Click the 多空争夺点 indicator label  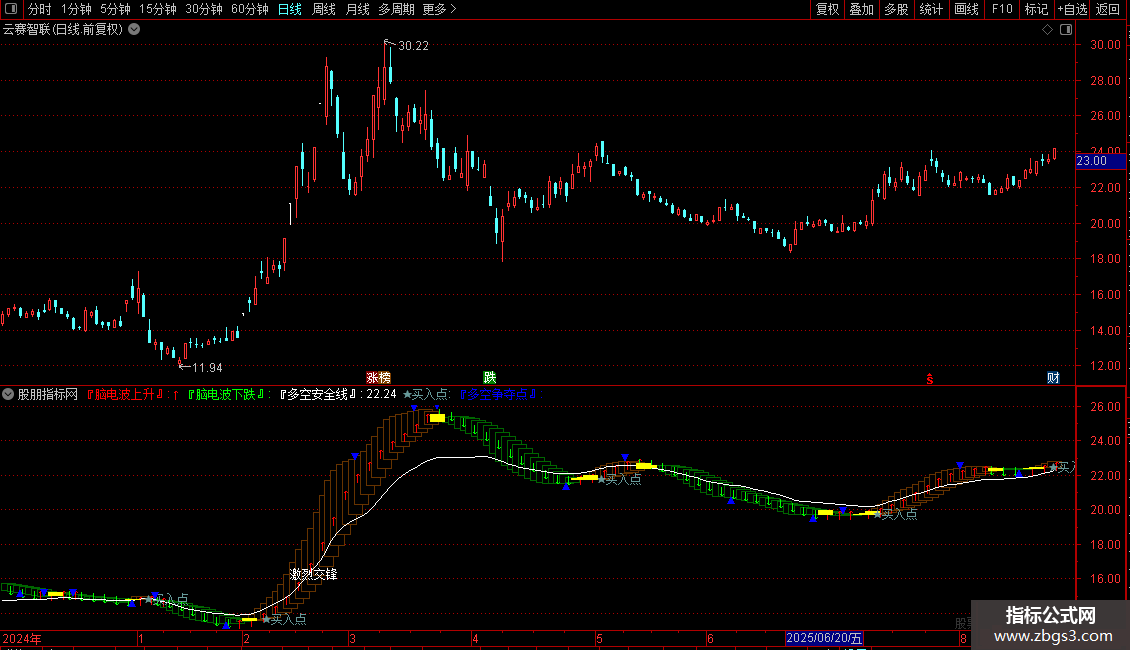pyautogui.click(x=499, y=394)
